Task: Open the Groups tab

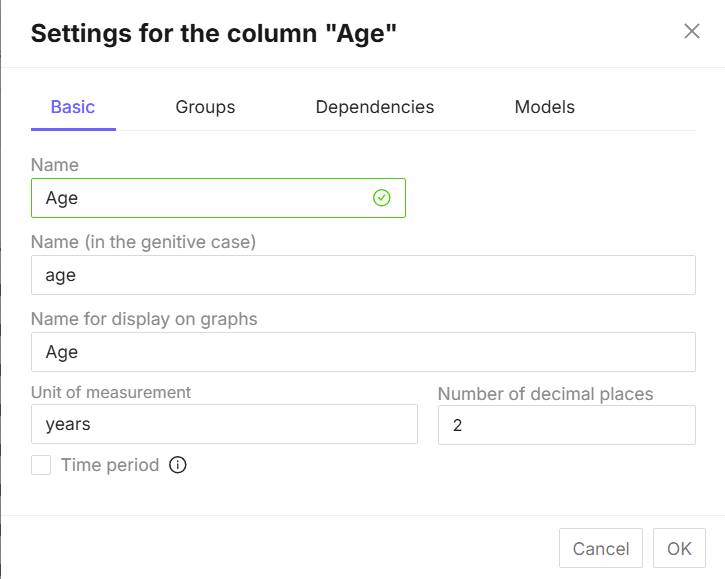Action: tap(205, 107)
